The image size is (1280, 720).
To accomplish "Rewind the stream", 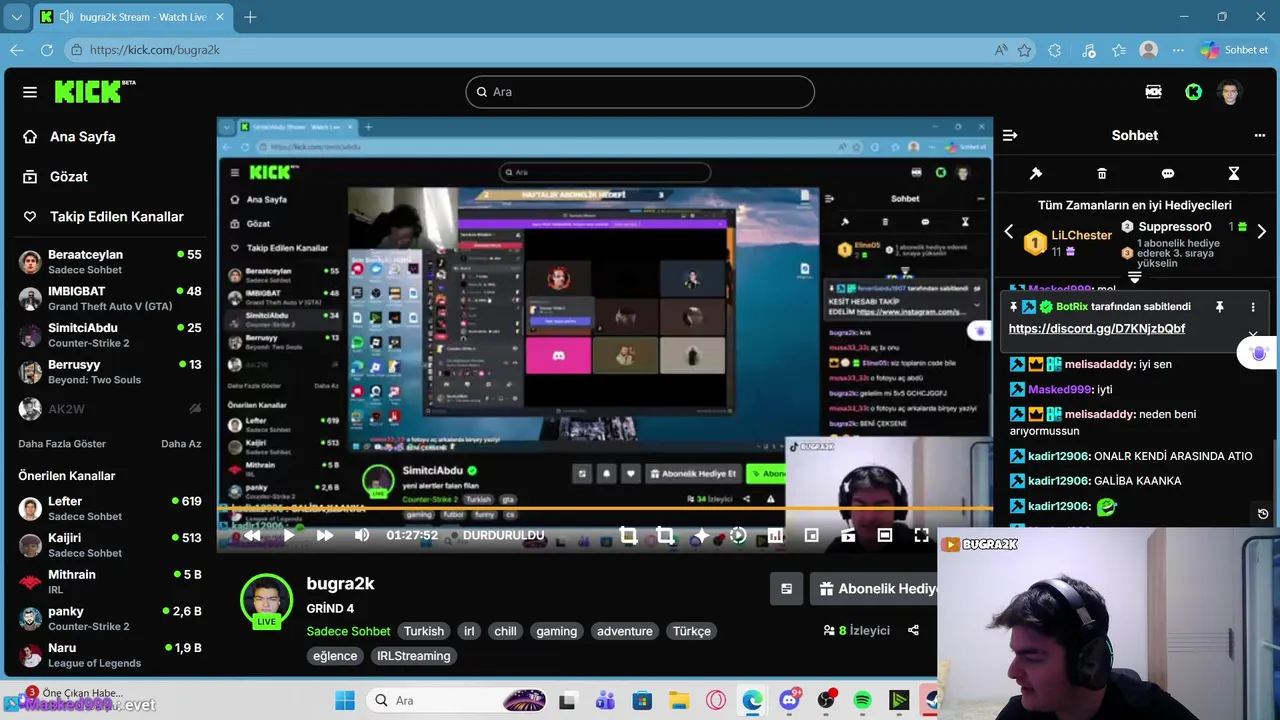I will click(252, 535).
